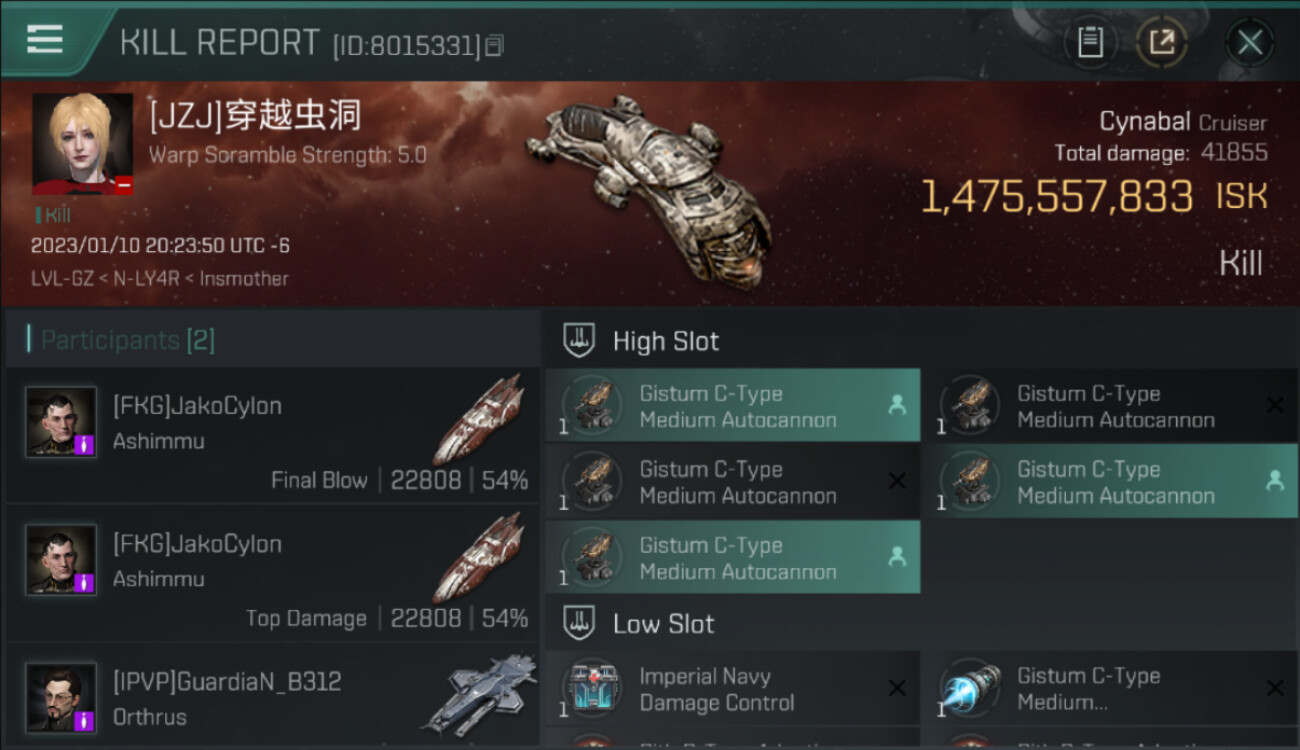Open the hamburger menu icon

(45, 40)
